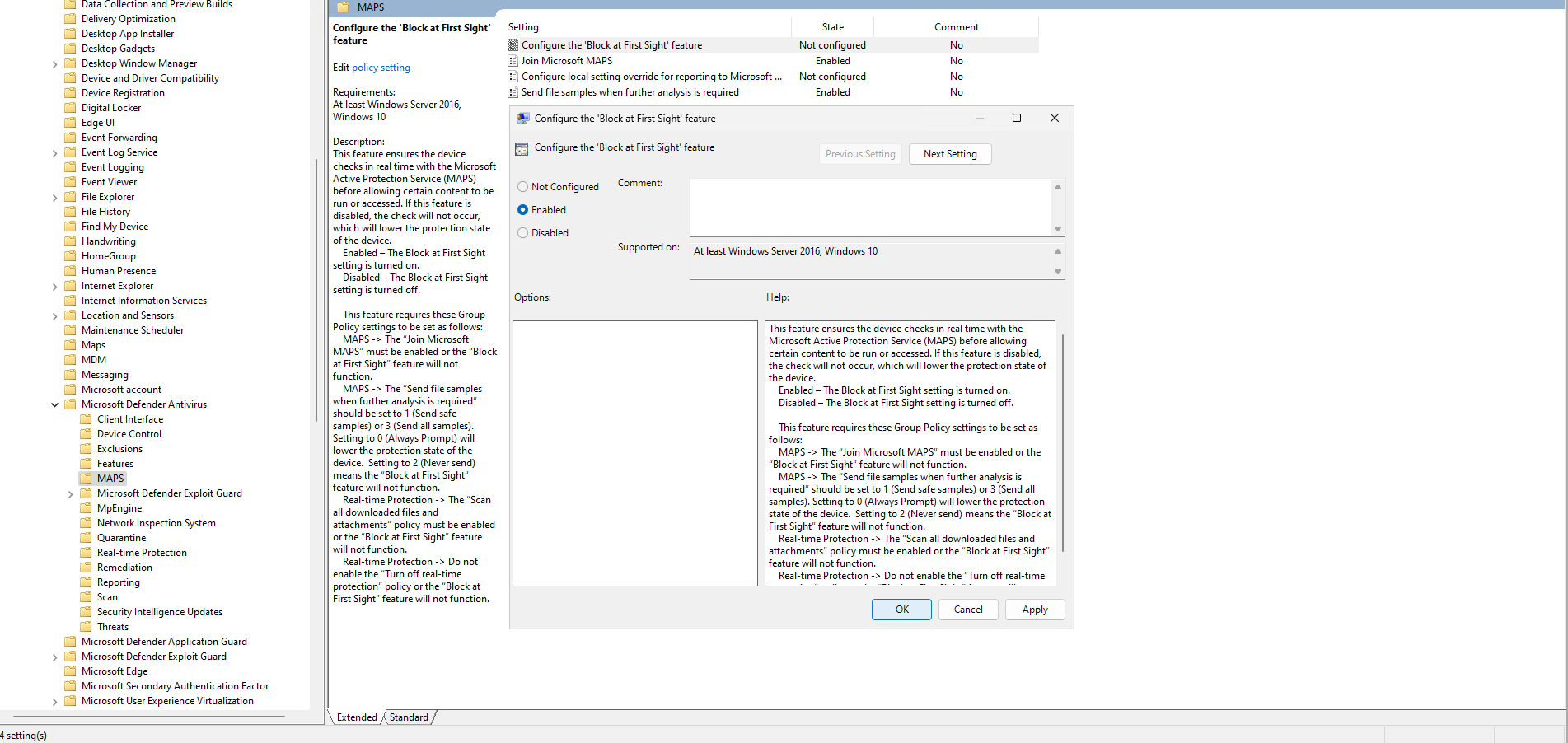Select the Disabled radio button
This screenshot has width=1568, height=743.
[x=522, y=233]
